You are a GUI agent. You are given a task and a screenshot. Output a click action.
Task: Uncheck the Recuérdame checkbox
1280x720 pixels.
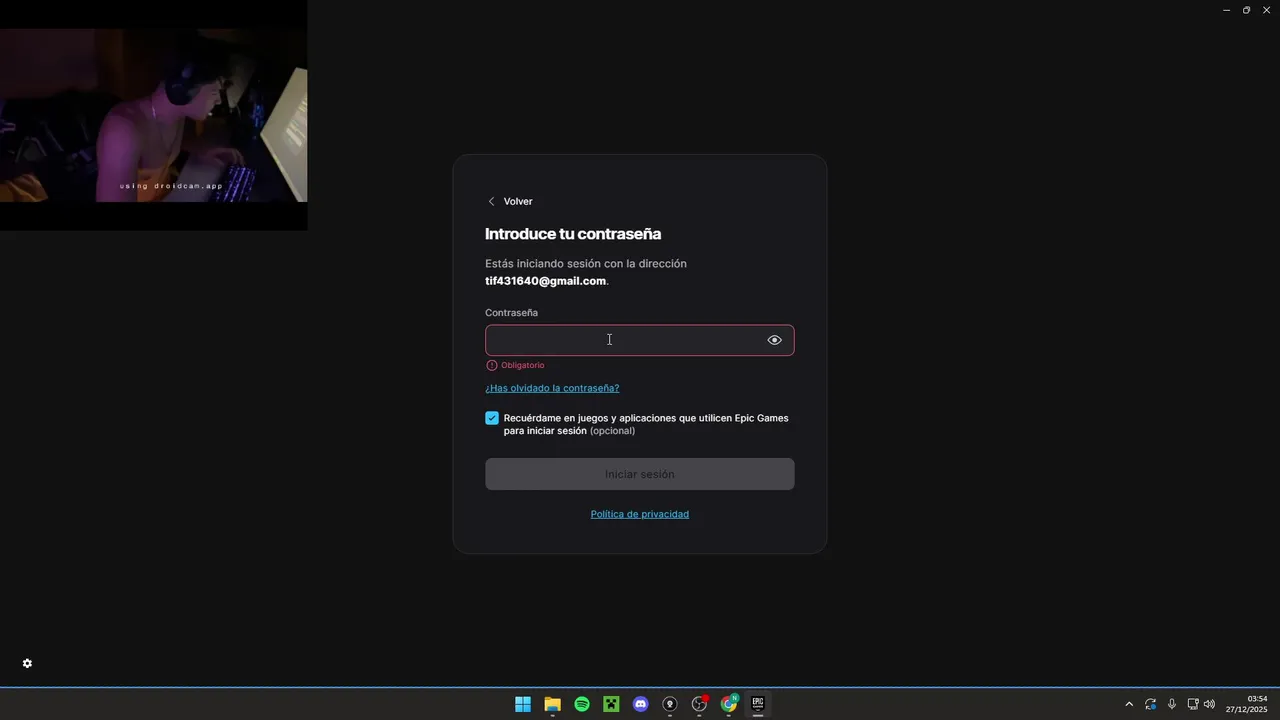[492, 418]
